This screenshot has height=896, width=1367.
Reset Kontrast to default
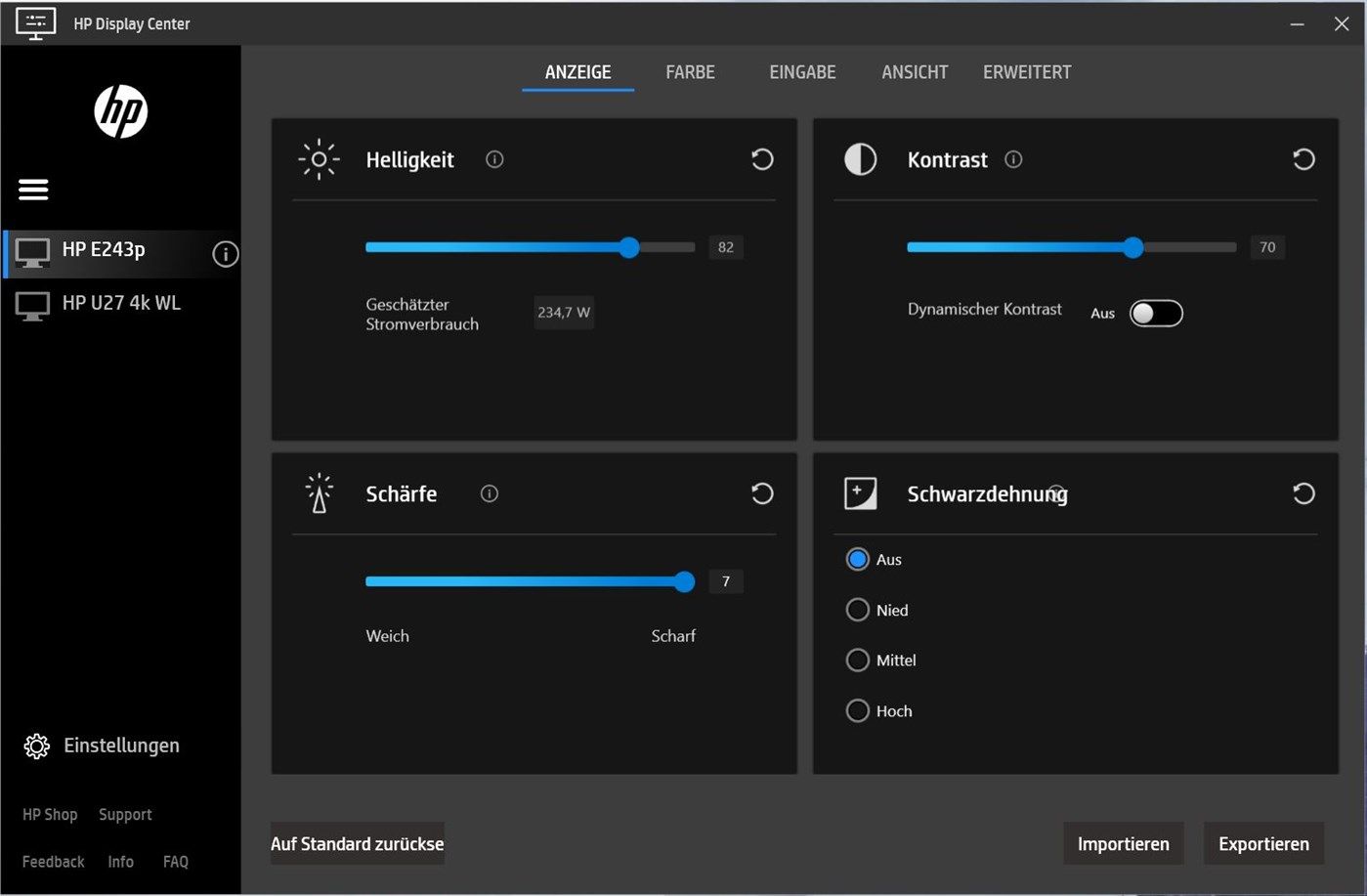click(x=1303, y=159)
